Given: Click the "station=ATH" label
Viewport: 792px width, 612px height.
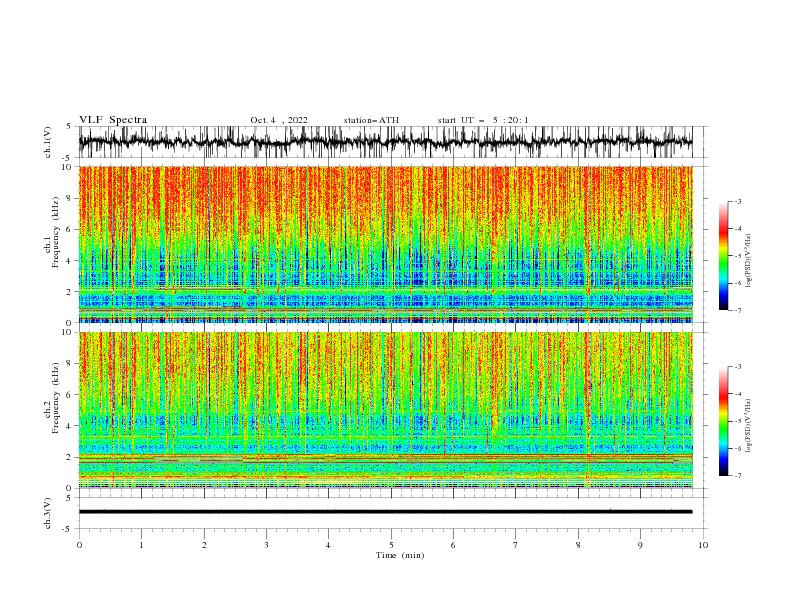Looking at the screenshot, I should 371,120.
